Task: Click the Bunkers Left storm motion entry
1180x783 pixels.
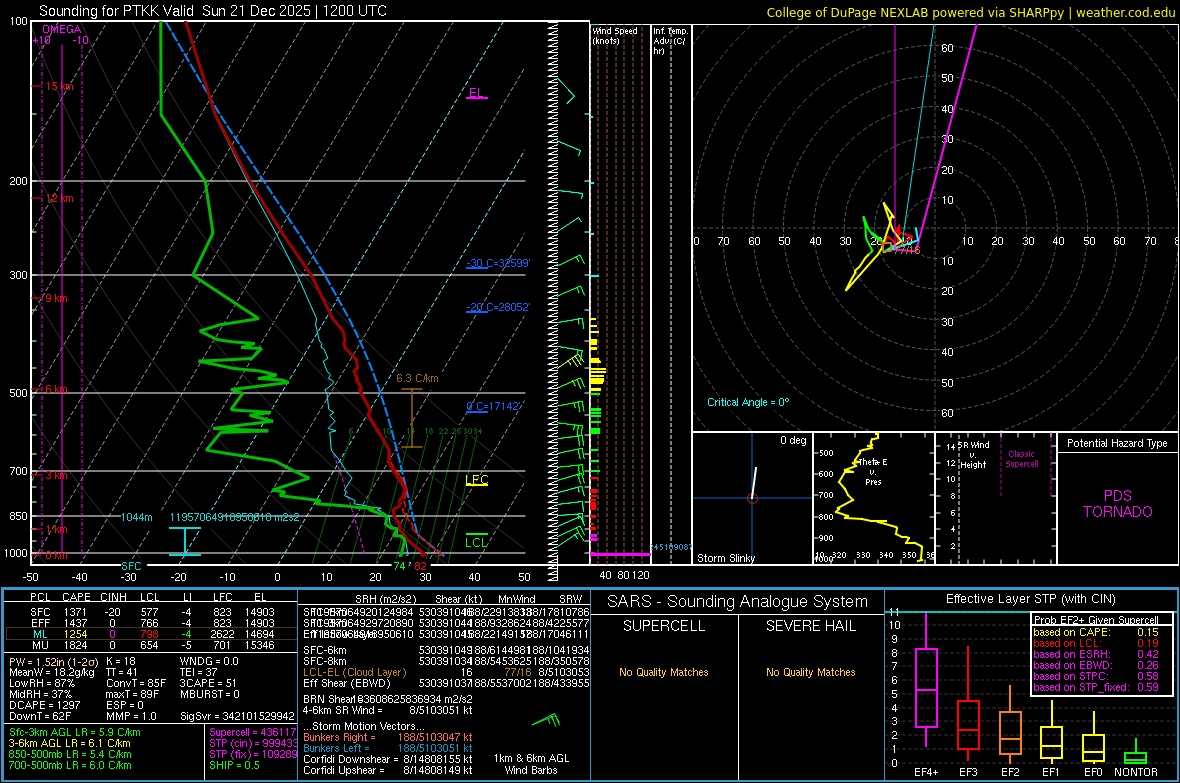Action: (388, 748)
